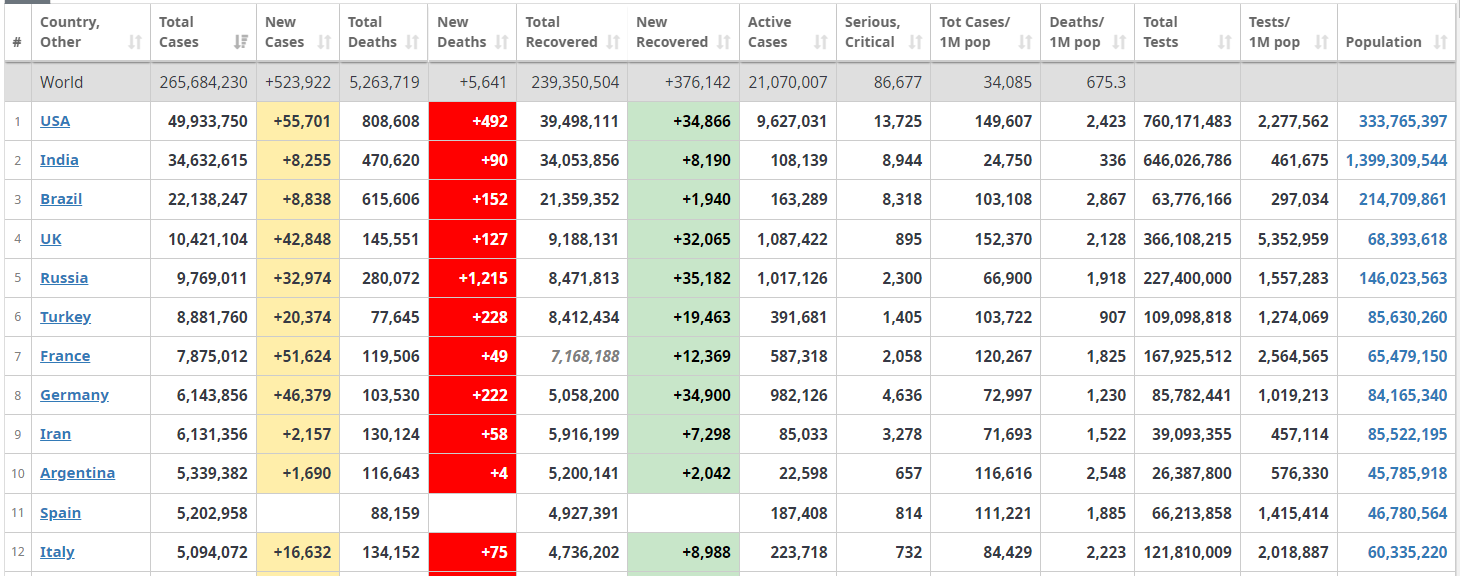
Task: Open the Italy country link
Action: [57, 552]
